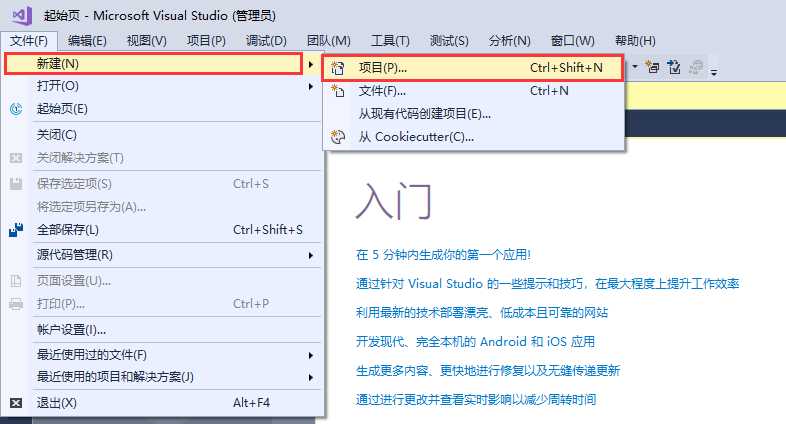Expand the 源代码管理(R) submenu arrow
786x424 pixels.
click(311, 256)
